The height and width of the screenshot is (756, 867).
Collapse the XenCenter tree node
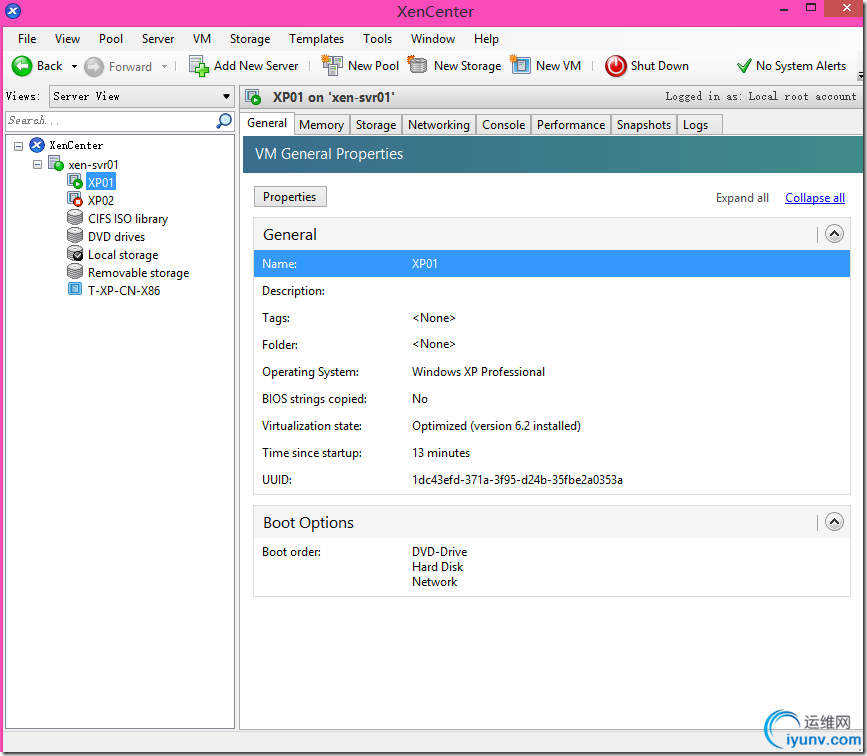tap(18, 146)
